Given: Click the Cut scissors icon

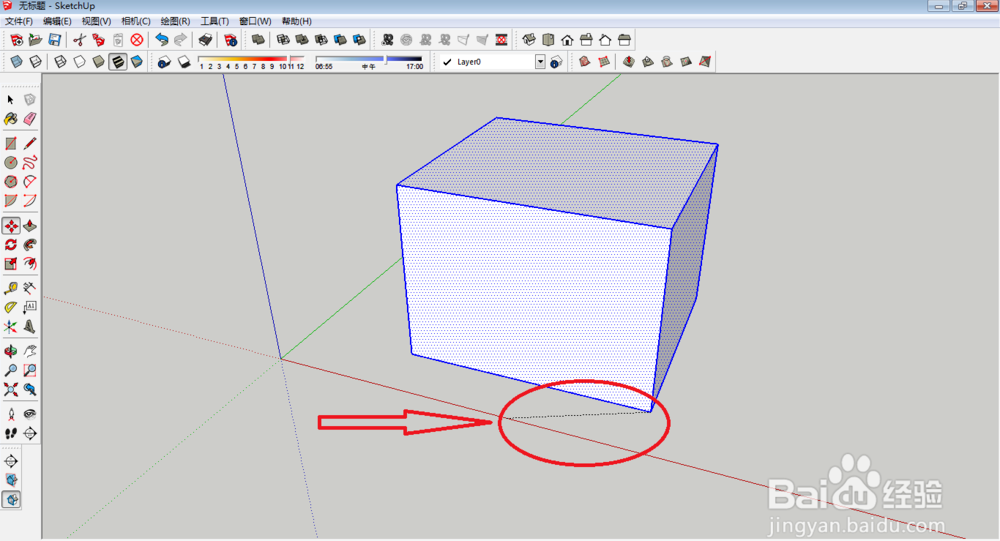Looking at the screenshot, I should tap(79, 40).
